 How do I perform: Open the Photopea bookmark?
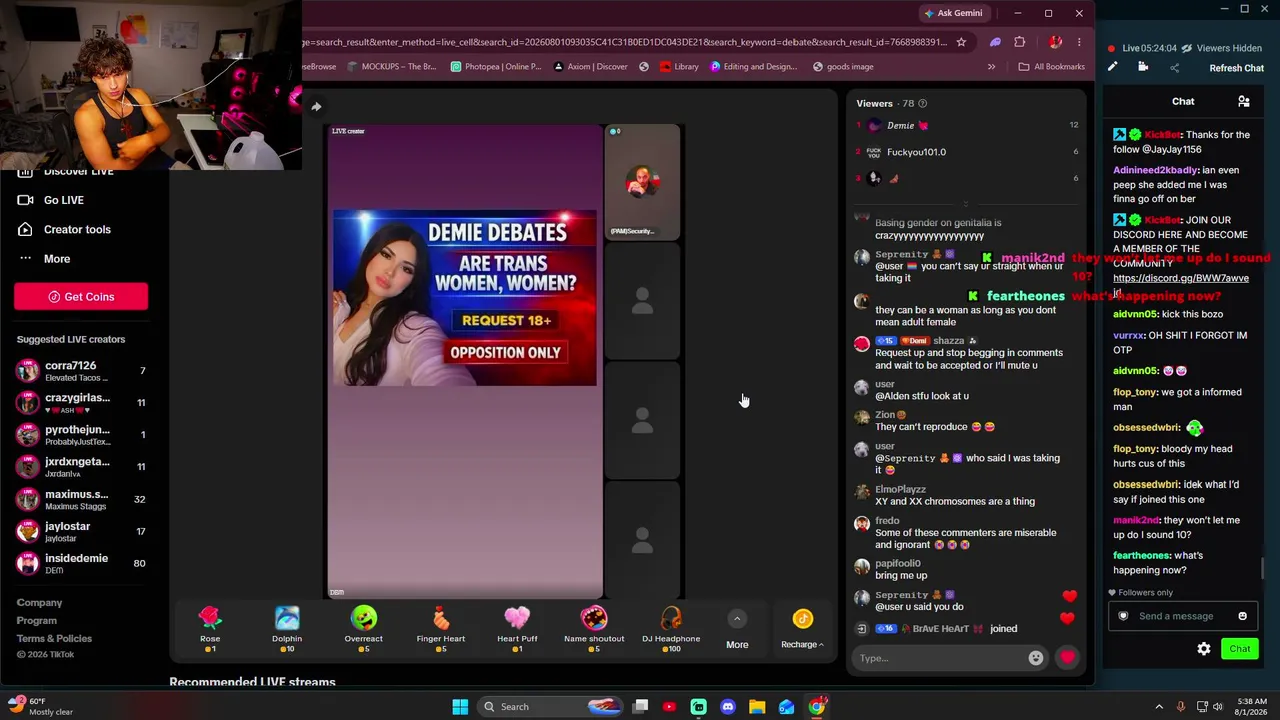click(496, 67)
